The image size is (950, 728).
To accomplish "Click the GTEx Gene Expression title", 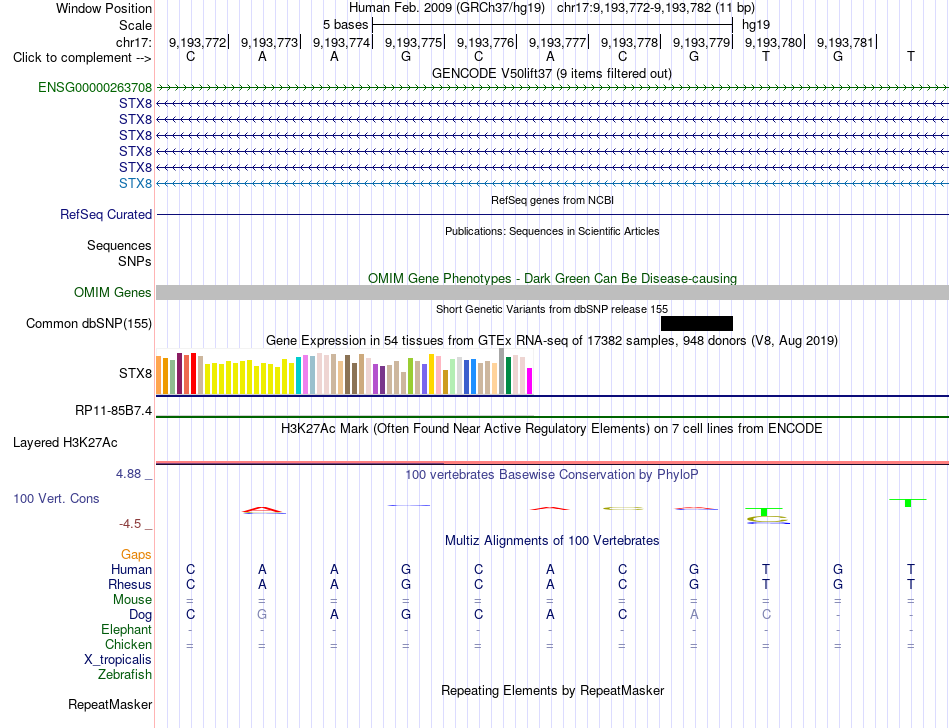I will pyautogui.click(x=552, y=340).
